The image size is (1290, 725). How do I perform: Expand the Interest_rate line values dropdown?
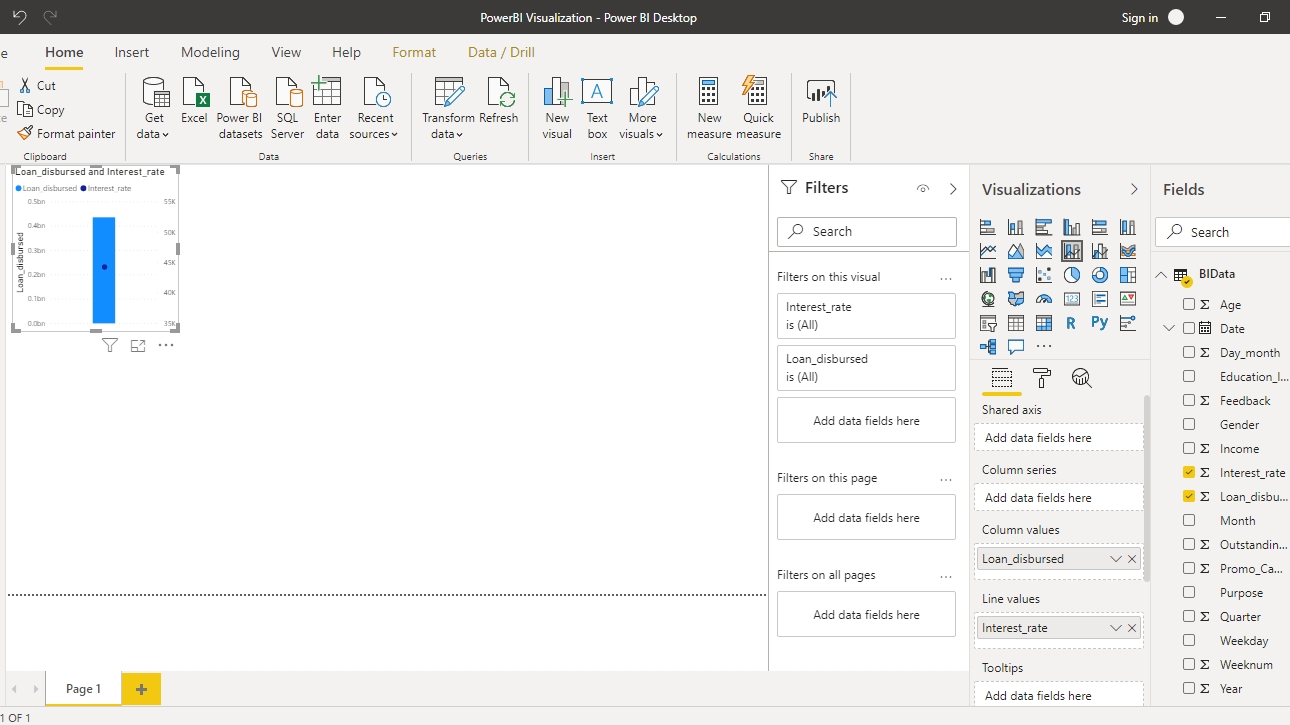point(1115,628)
